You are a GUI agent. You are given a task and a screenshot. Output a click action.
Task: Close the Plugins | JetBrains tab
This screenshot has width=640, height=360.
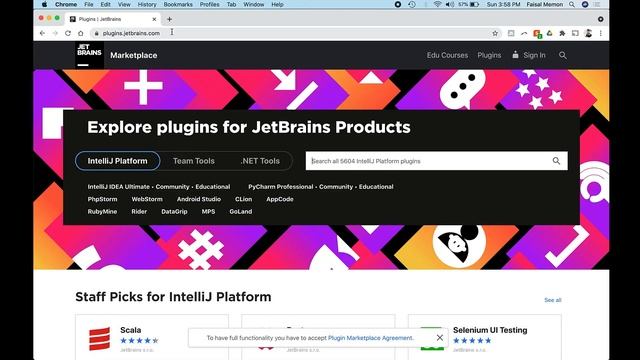[154, 19]
